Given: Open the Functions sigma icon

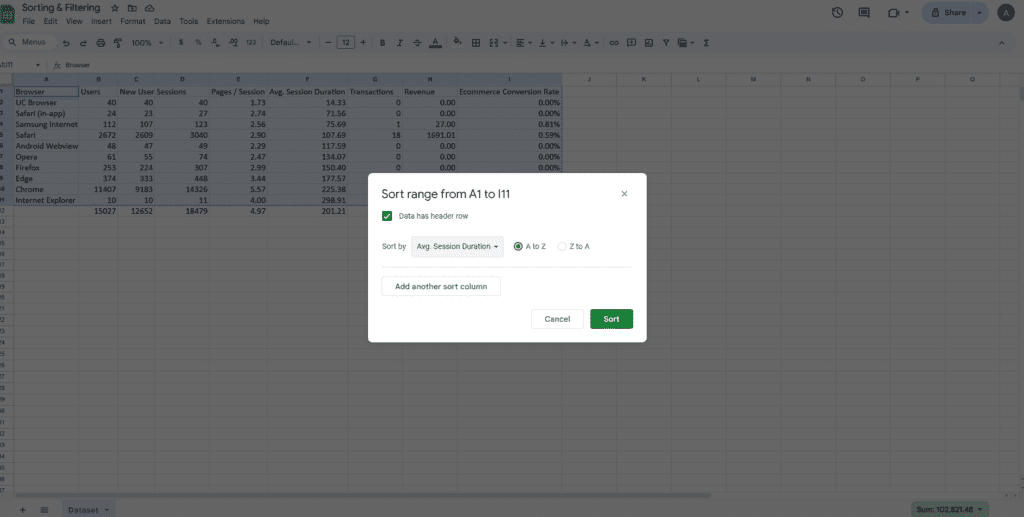Looking at the screenshot, I should 706,43.
